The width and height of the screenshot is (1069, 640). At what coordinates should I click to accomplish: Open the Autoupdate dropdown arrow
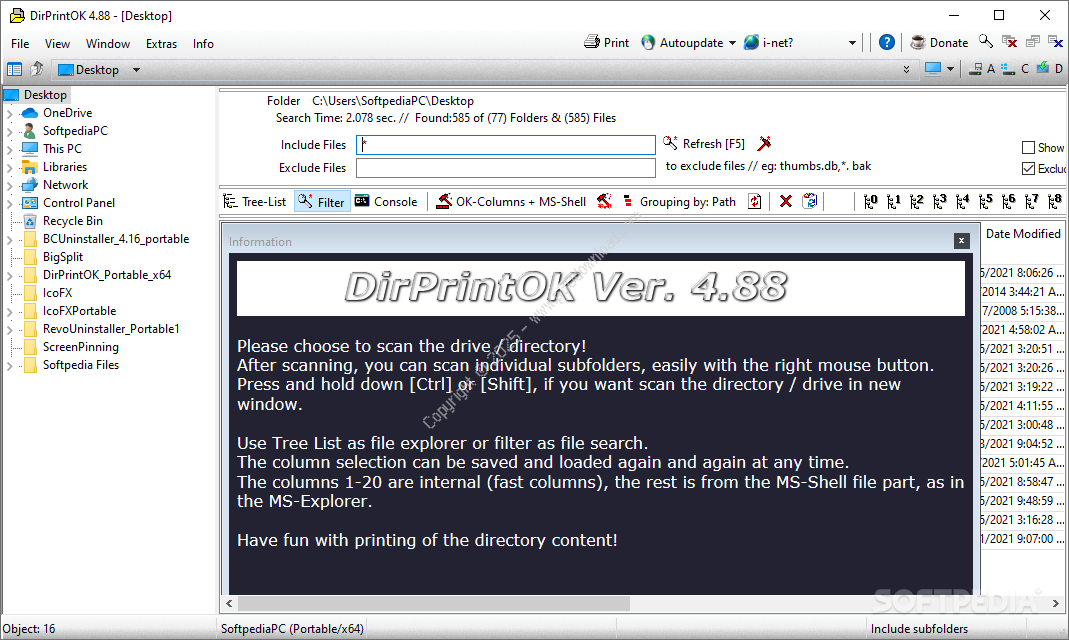tap(732, 43)
